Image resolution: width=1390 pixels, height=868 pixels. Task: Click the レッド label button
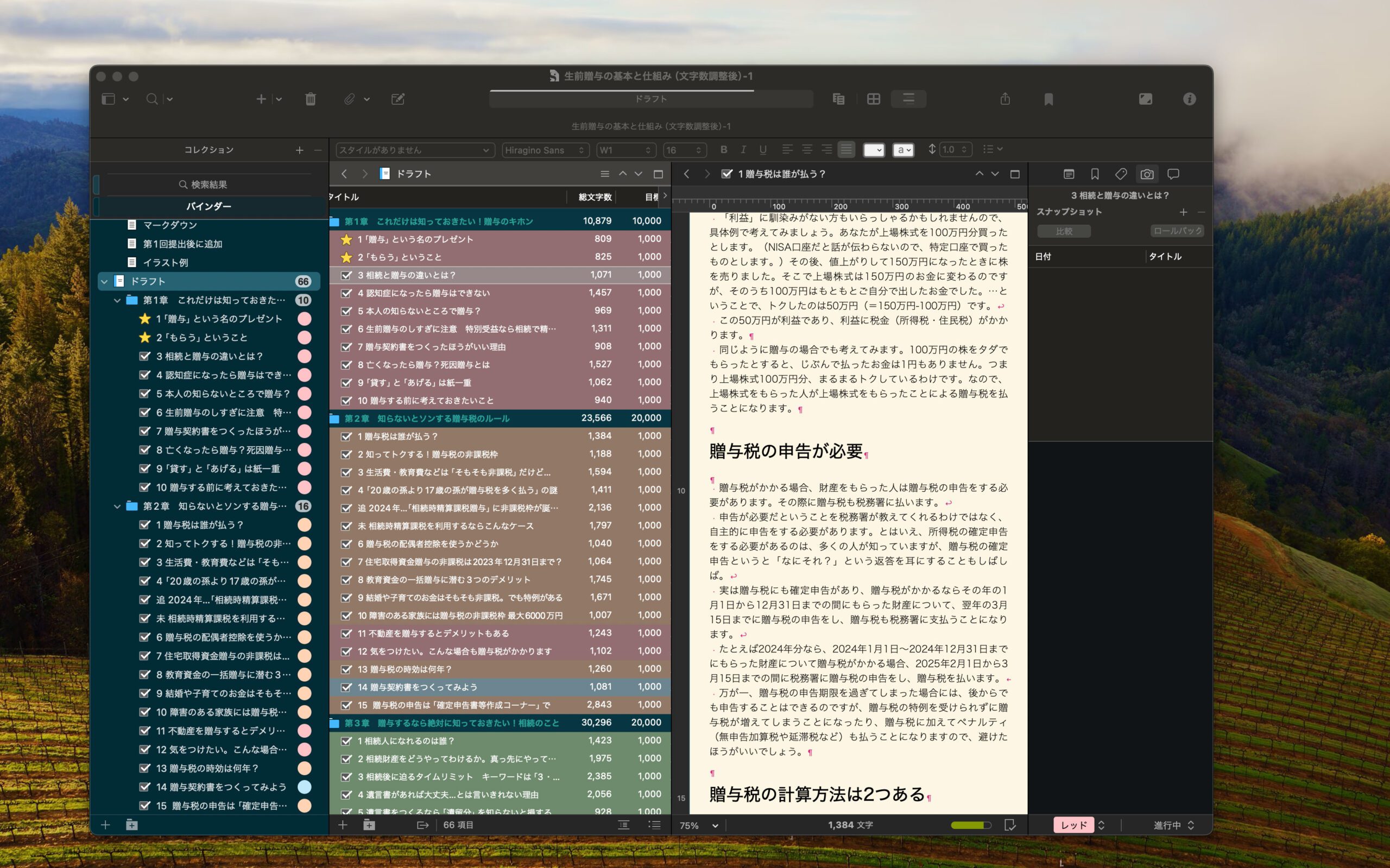1073,825
